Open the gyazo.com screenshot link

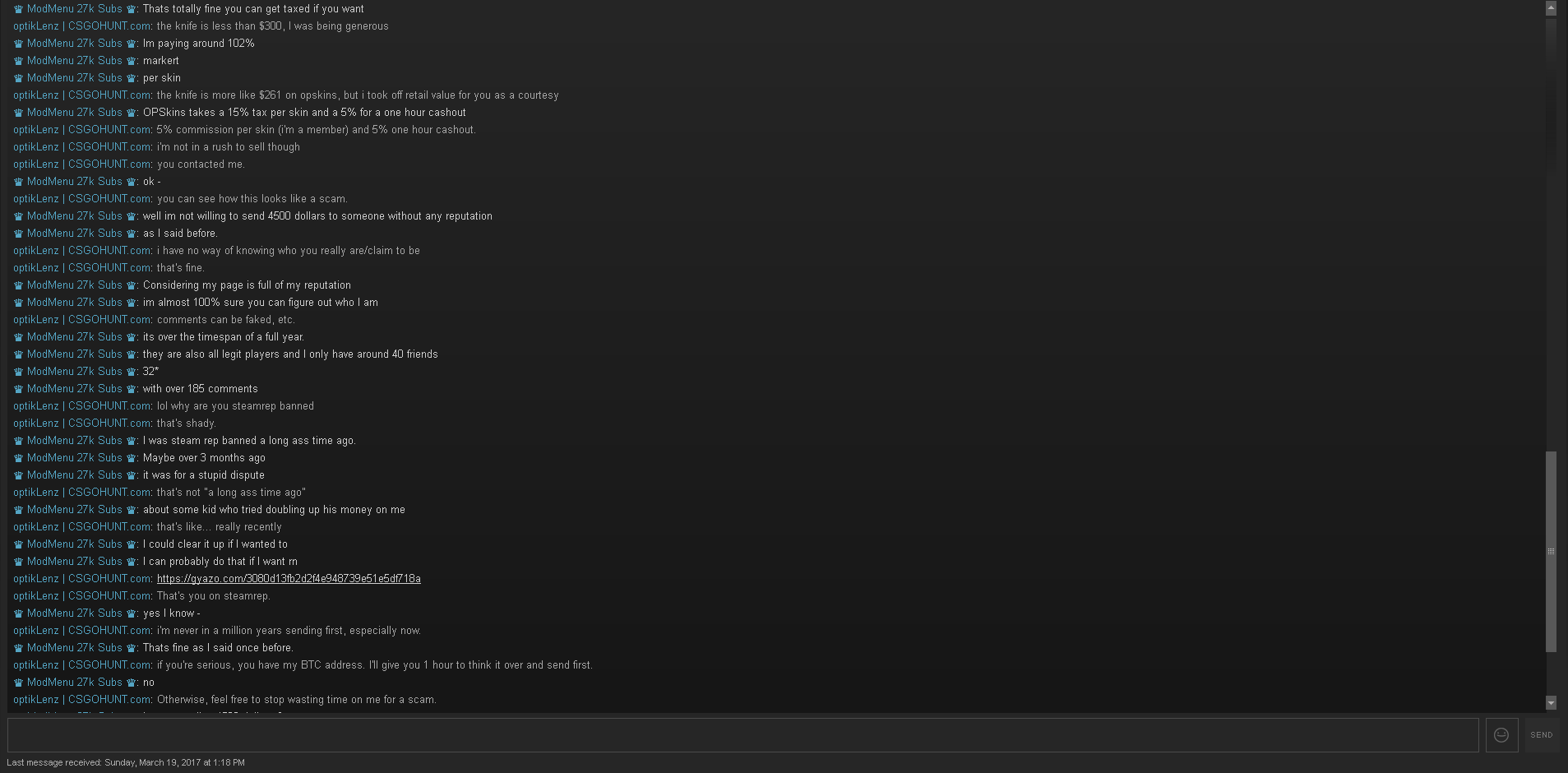[x=289, y=579]
